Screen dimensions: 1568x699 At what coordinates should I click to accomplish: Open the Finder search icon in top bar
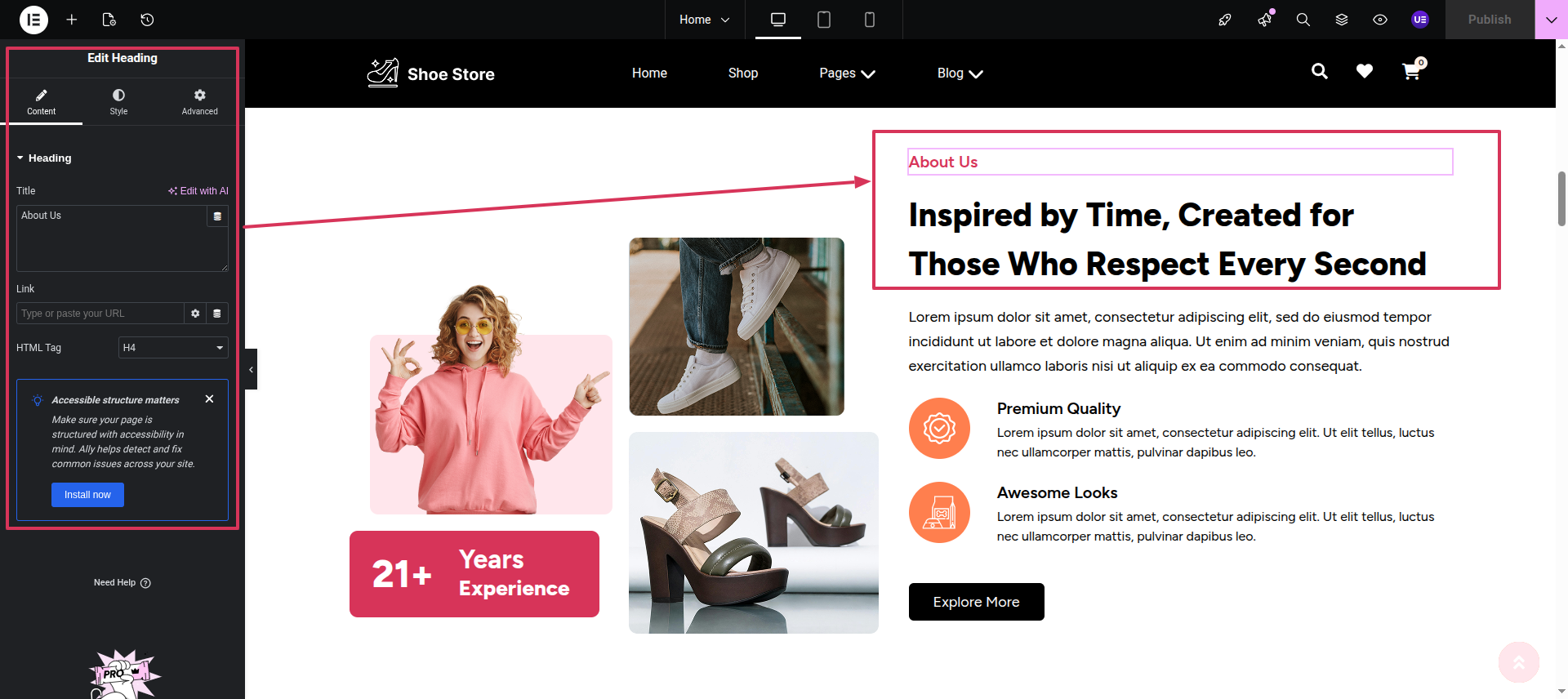[x=1303, y=20]
